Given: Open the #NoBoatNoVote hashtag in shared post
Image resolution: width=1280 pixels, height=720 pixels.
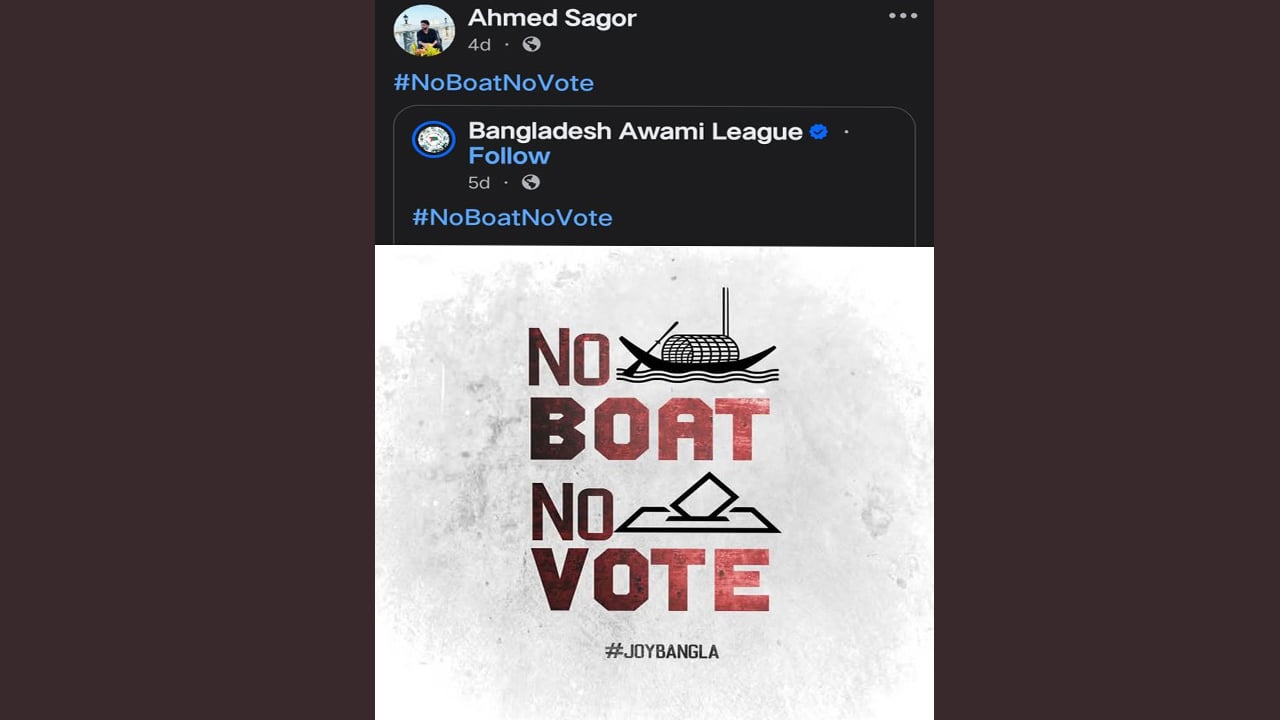Looking at the screenshot, I should [x=512, y=218].
